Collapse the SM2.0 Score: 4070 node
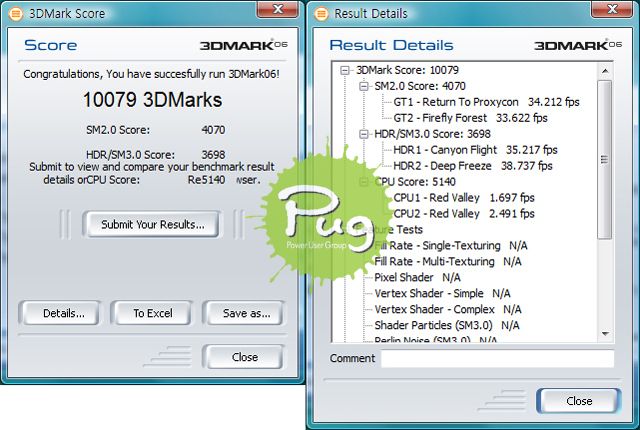Screen dimensions: 640x430 coord(364,86)
